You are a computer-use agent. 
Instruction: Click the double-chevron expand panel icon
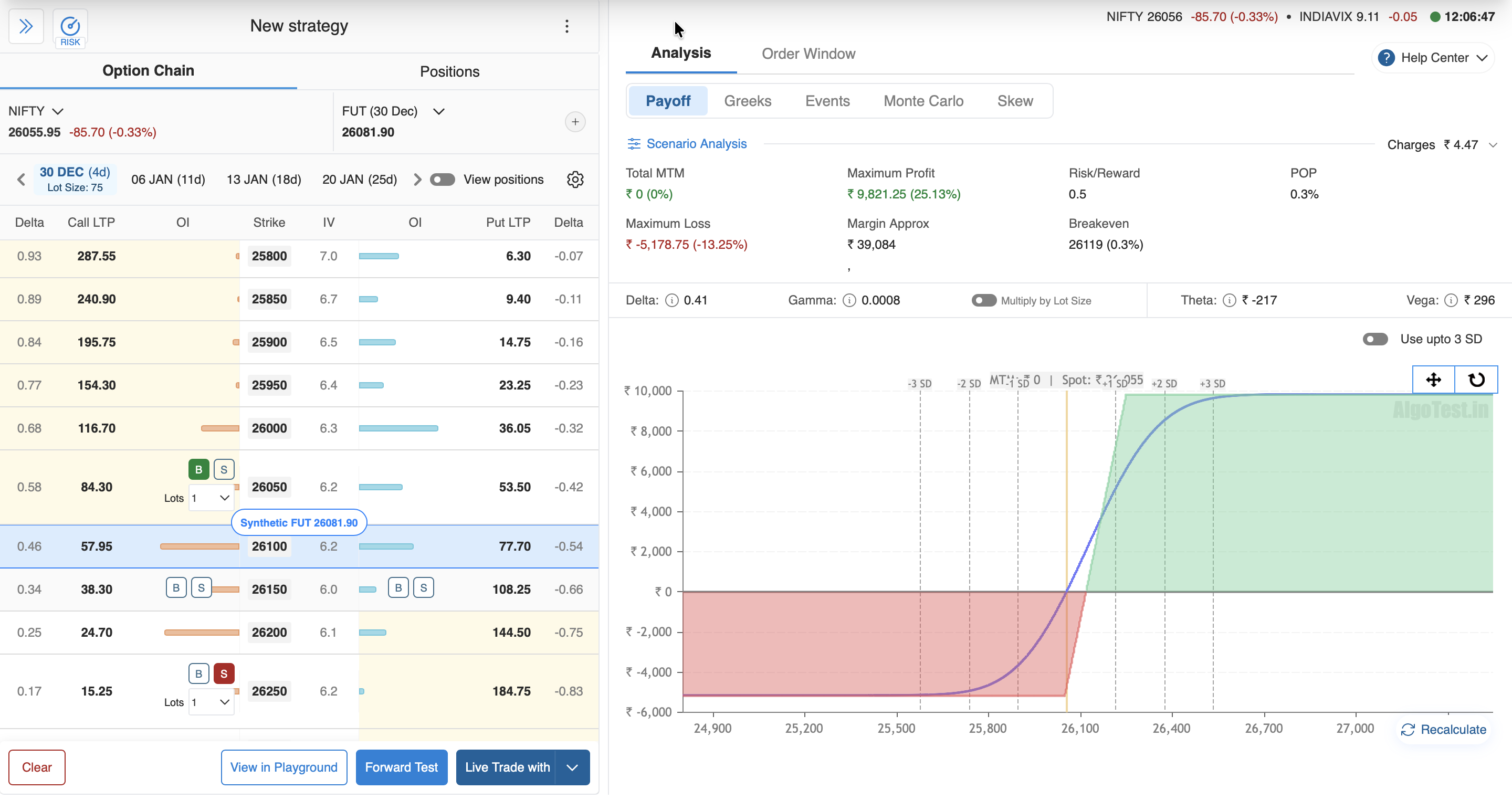pos(26,26)
